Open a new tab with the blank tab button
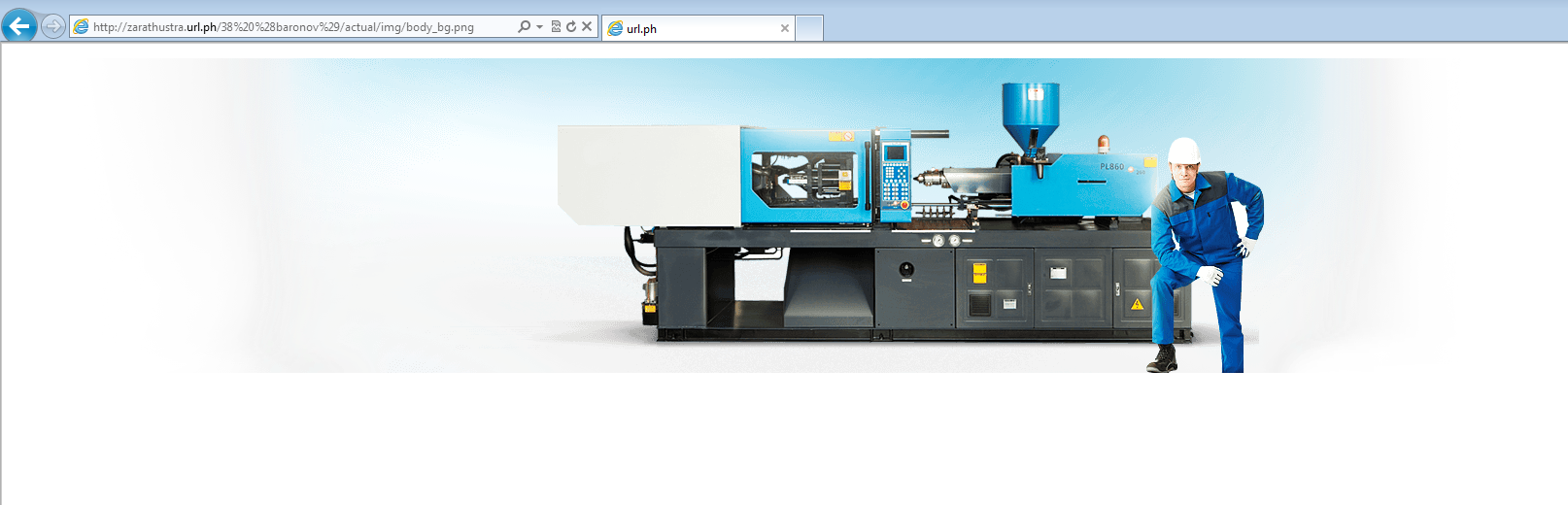 809,28
